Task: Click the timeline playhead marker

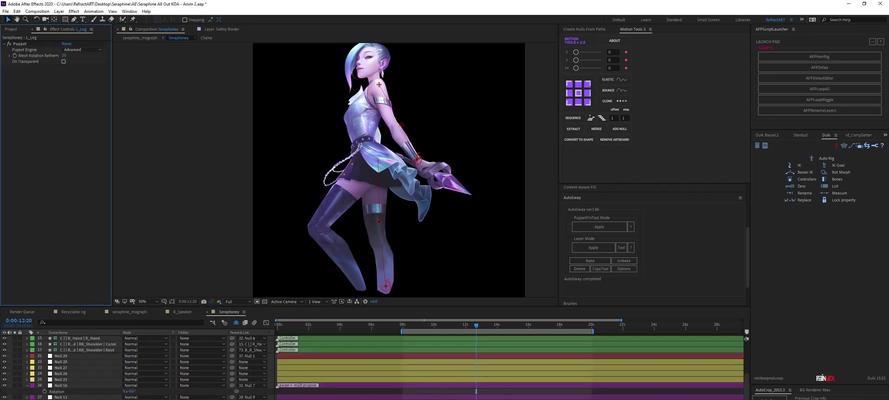Action: click(x=476, y=325)
